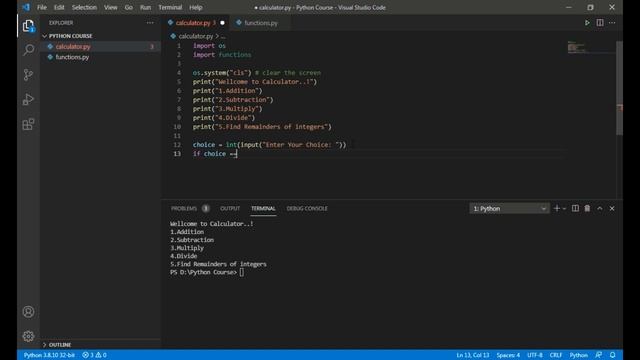Split the terminal panel
640x360 pixels.
(x=575, y=209)
